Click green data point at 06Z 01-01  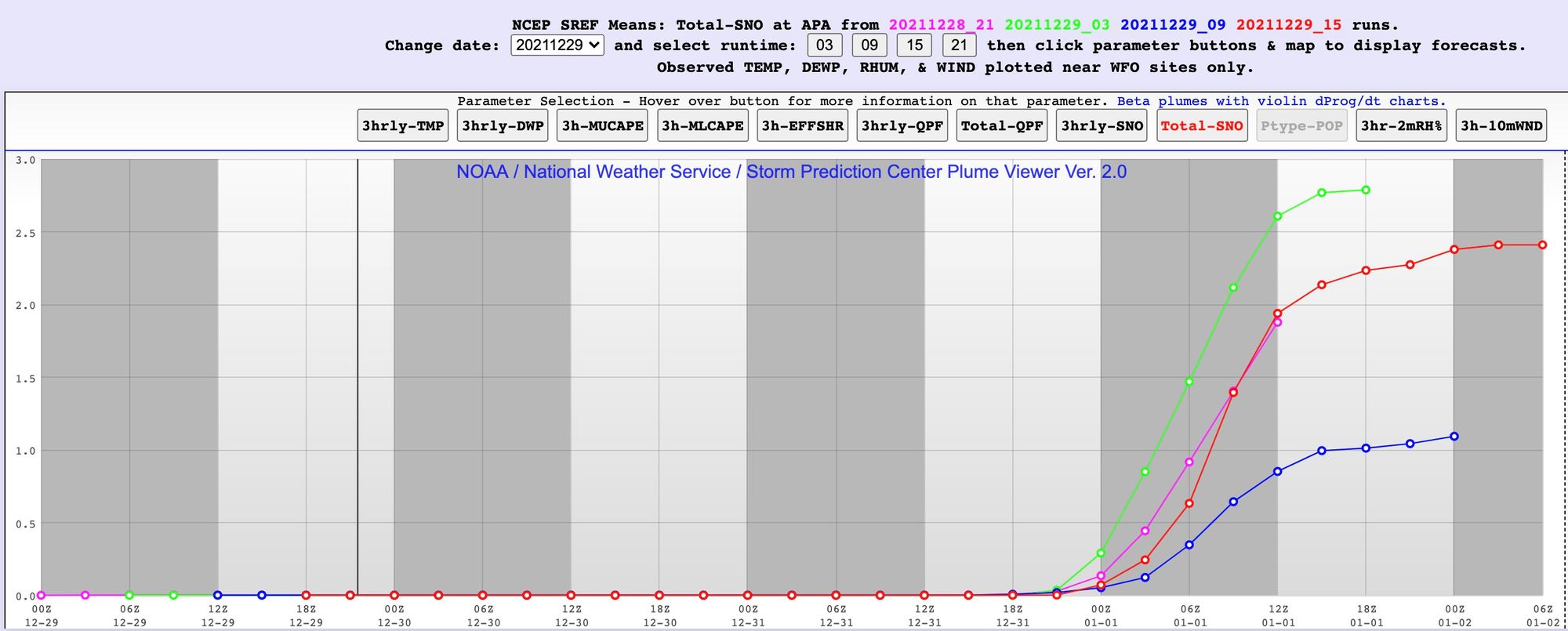coord(1189,382)
